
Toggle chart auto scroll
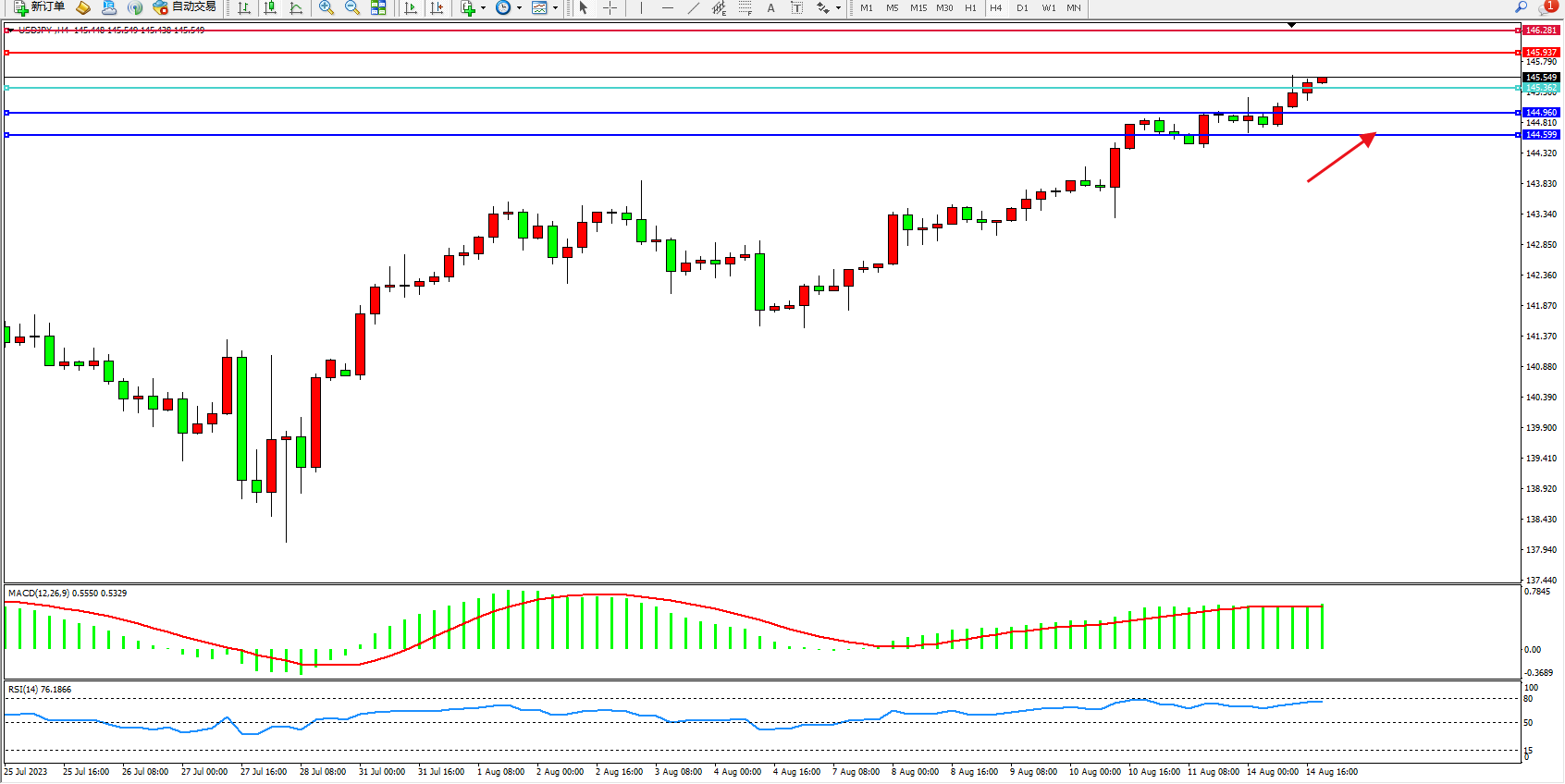tap(412, 7)
